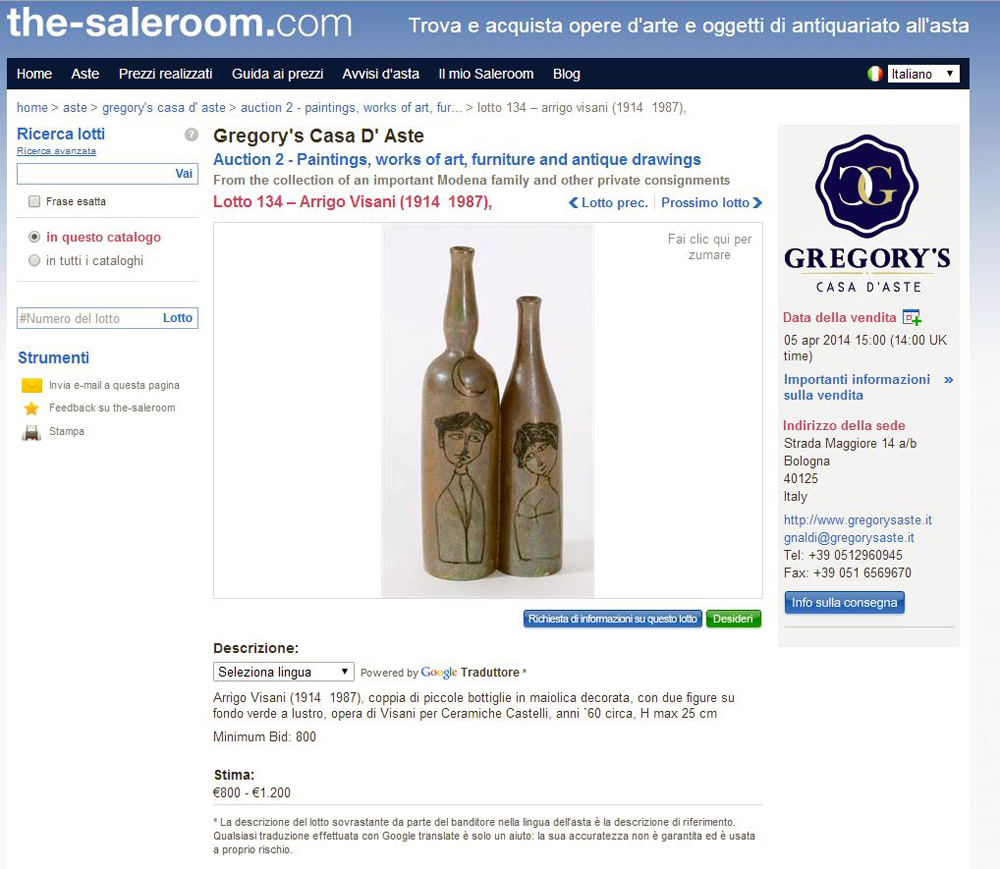The image size is (1000, 869).
Task: Open the Prezzi realizzati menu item
Action: 166,74
